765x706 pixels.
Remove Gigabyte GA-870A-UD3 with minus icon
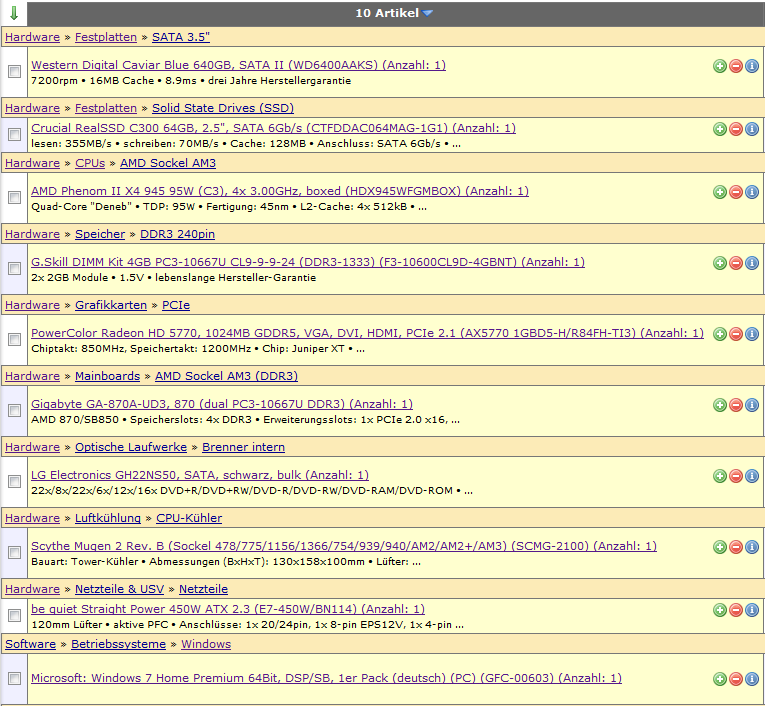pos(736,405)
